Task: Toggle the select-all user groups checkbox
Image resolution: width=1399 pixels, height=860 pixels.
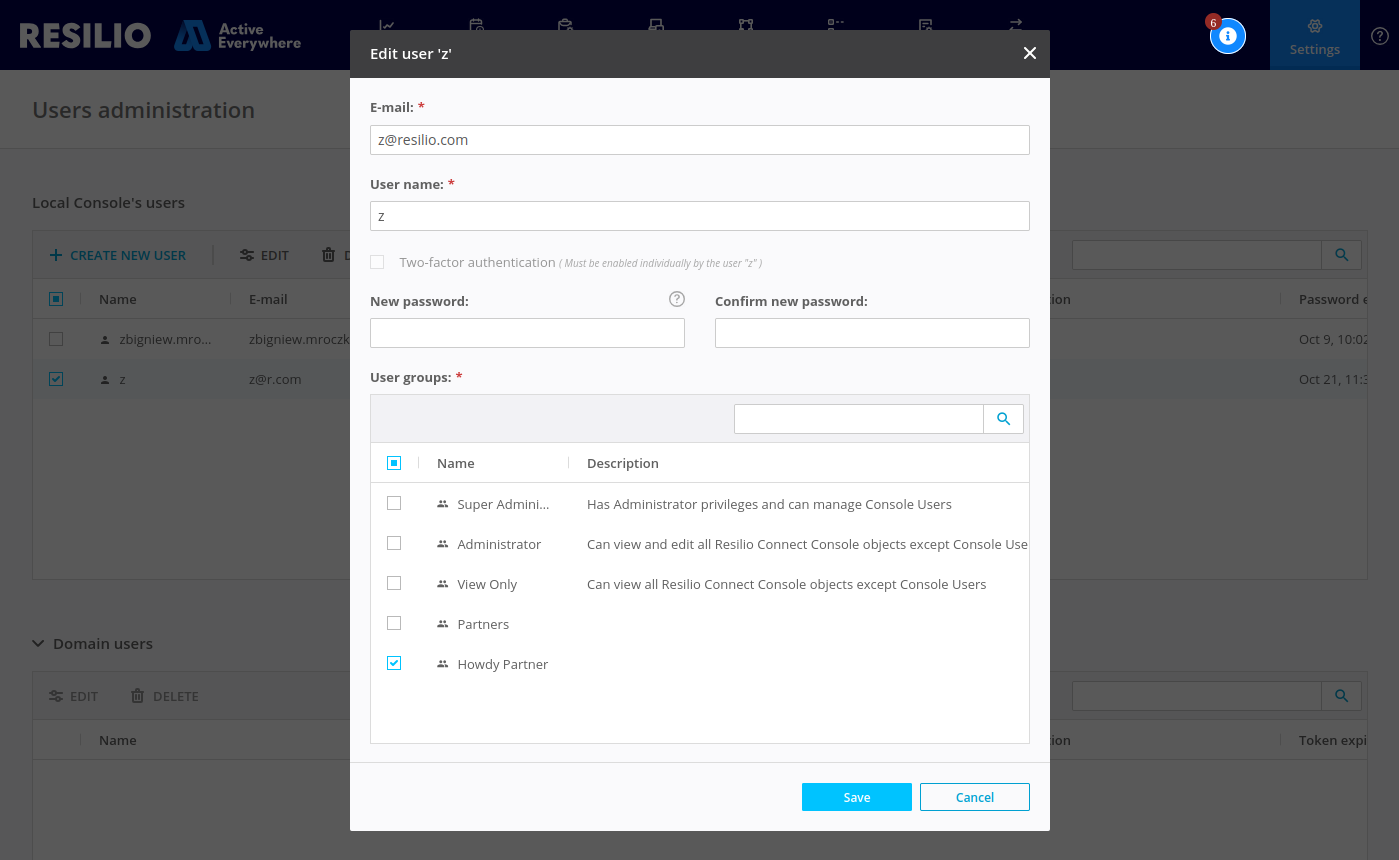Action: (394, 463)
